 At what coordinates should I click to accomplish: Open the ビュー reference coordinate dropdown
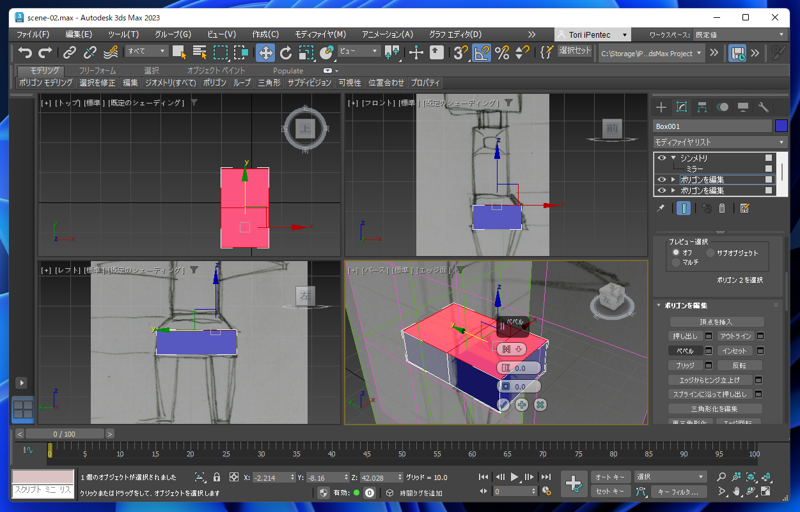pyautogui.click(x=359, y=51)
